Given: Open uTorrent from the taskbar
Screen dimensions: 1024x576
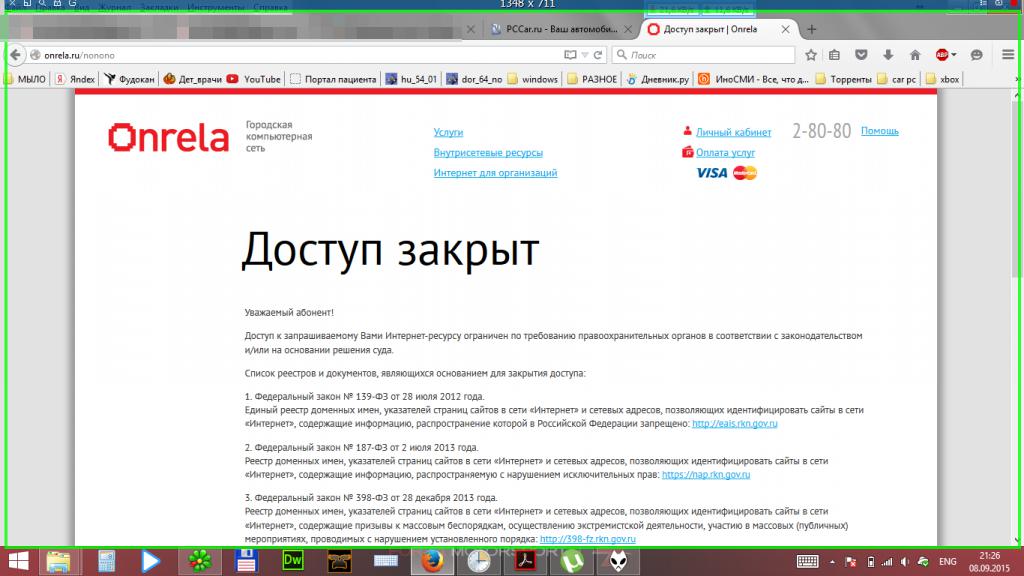Looking at the screenshot, I should (572, 560).
